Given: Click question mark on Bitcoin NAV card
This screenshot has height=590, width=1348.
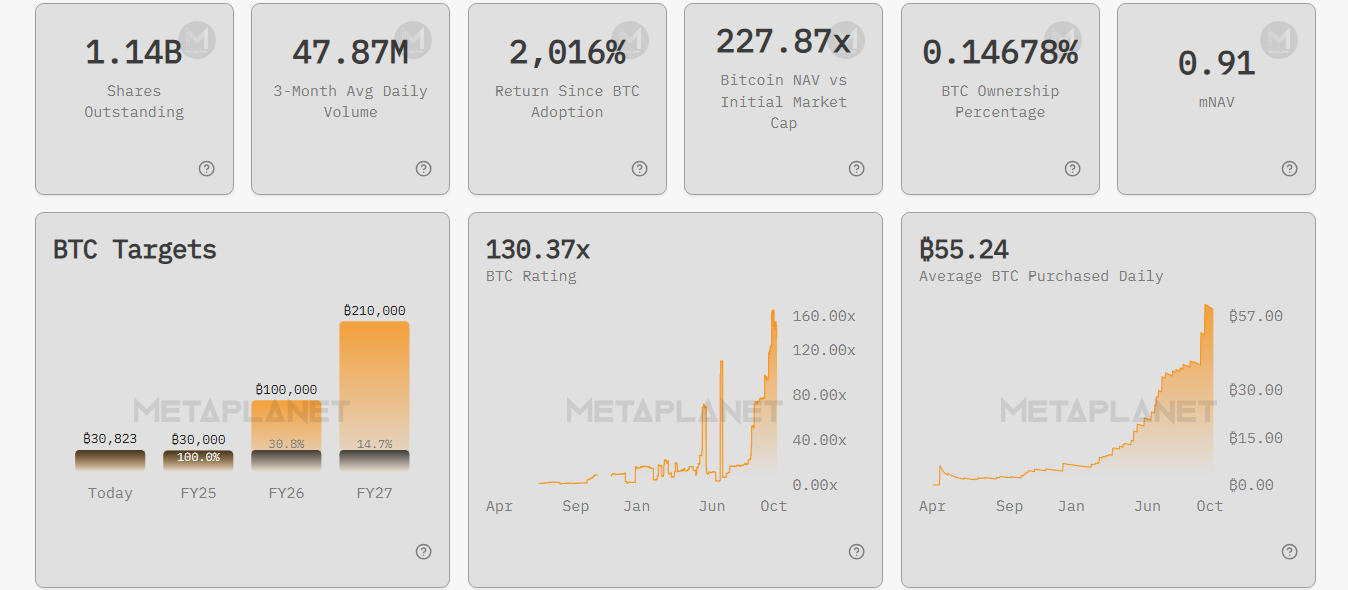Looking at the screenshot, I should [856, 169].
